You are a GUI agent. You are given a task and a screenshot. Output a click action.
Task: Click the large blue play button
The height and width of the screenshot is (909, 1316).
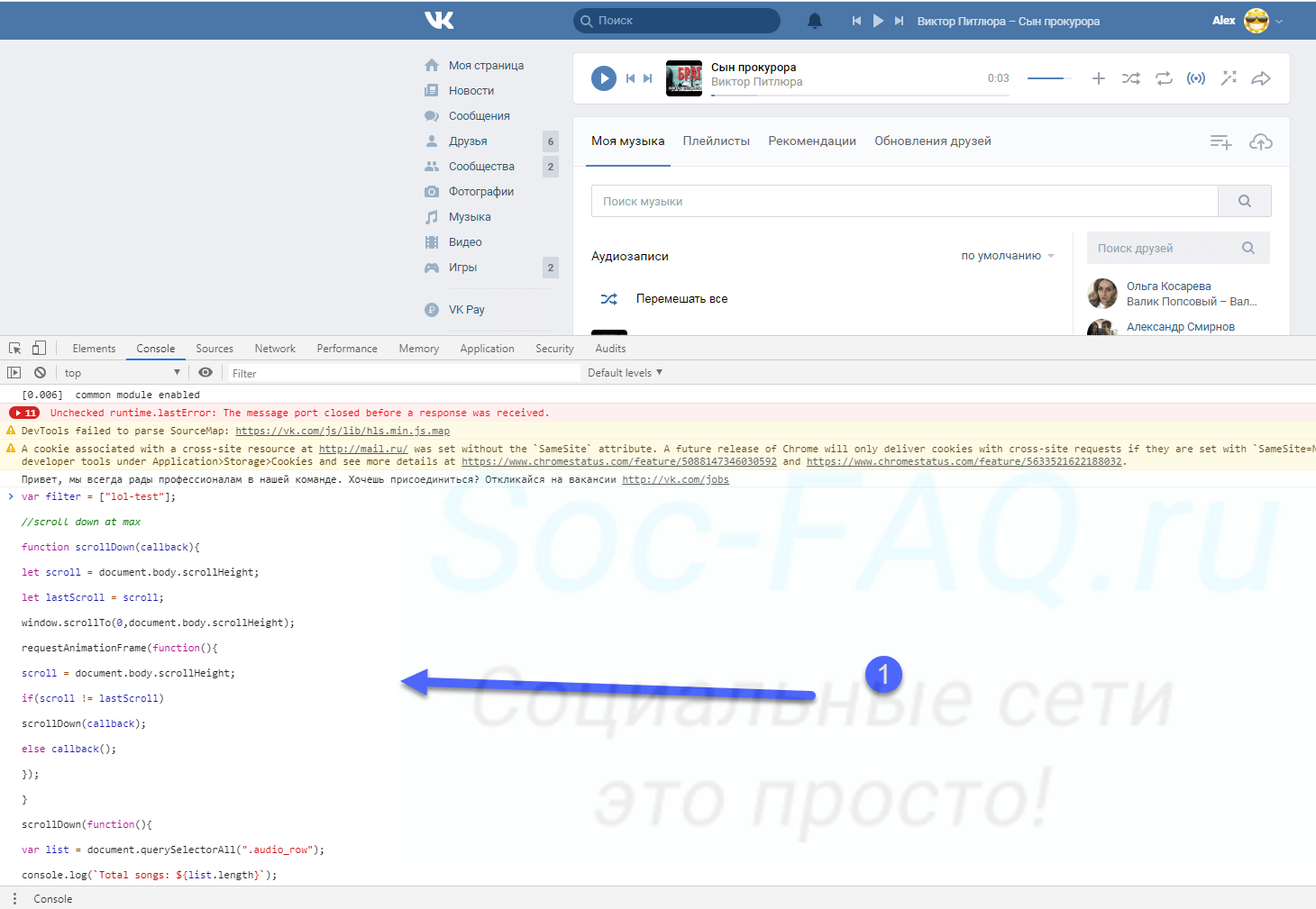point(604,78)
